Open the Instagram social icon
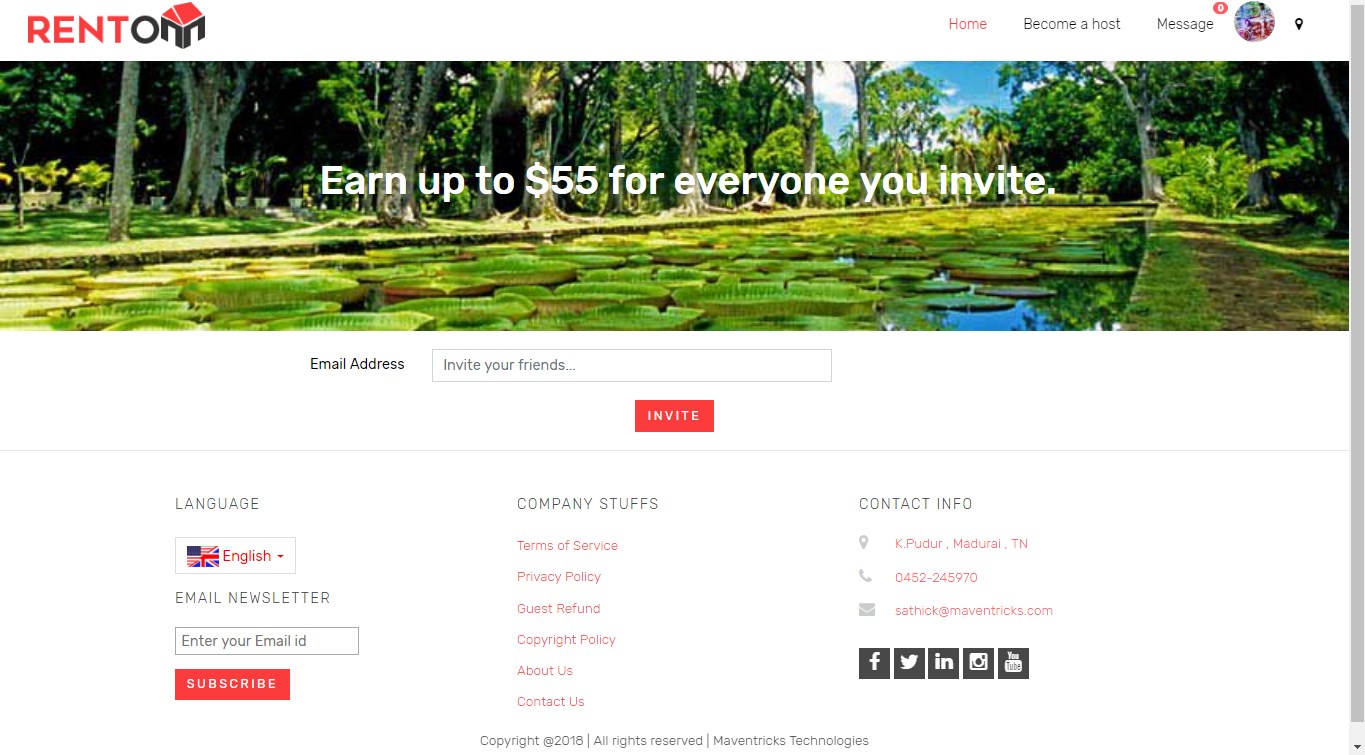 pos(978,663)
